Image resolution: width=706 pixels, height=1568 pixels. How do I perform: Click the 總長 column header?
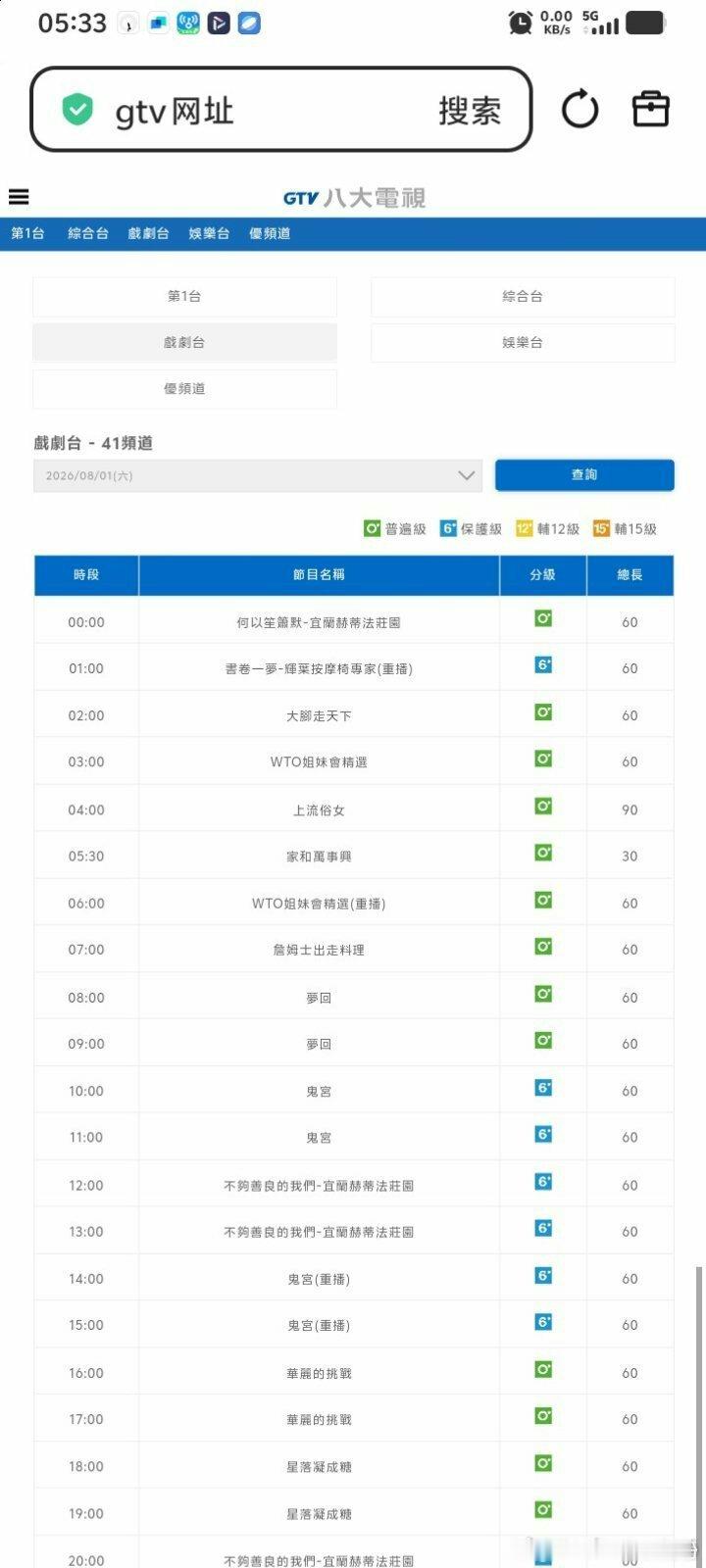coord(630,575)
